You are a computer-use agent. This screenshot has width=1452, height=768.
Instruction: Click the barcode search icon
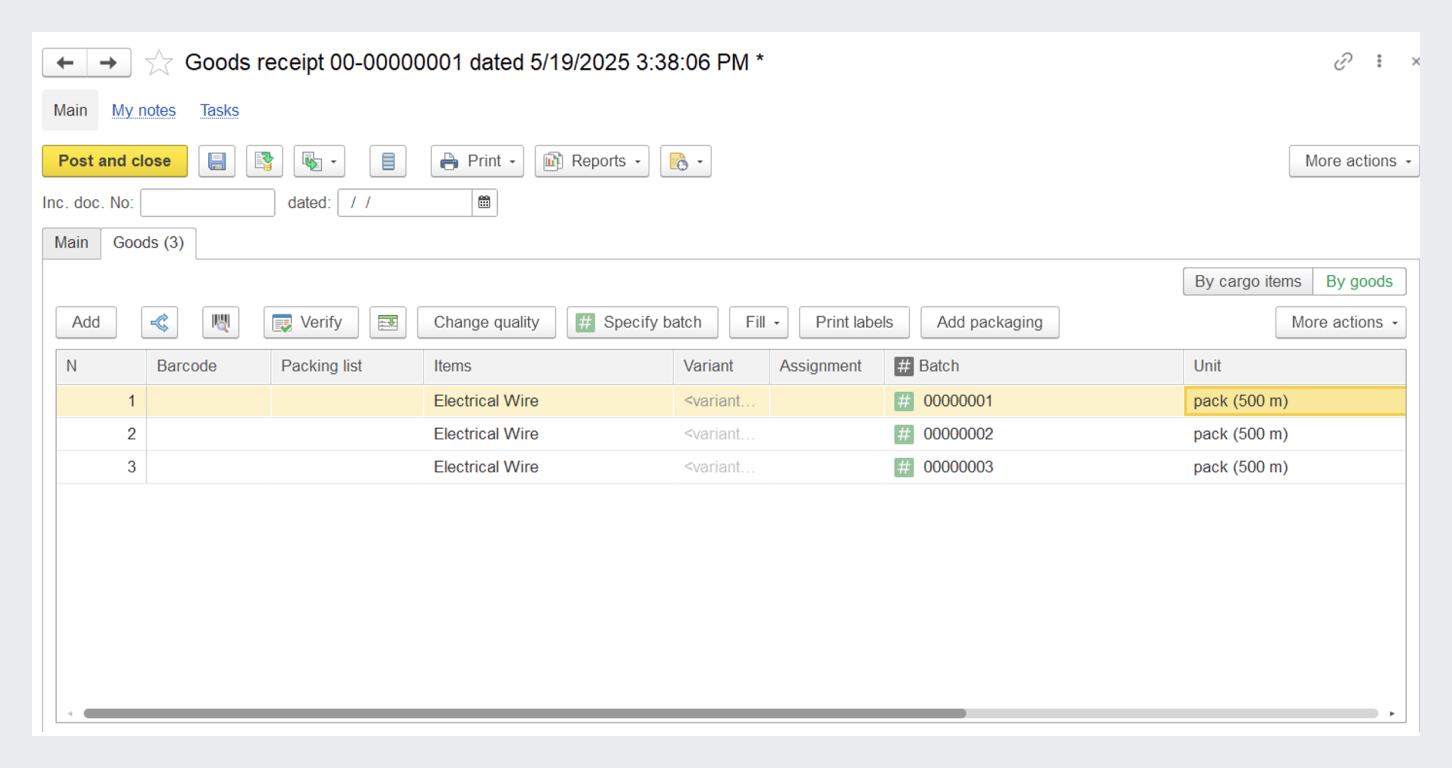[x=220, y=322]
